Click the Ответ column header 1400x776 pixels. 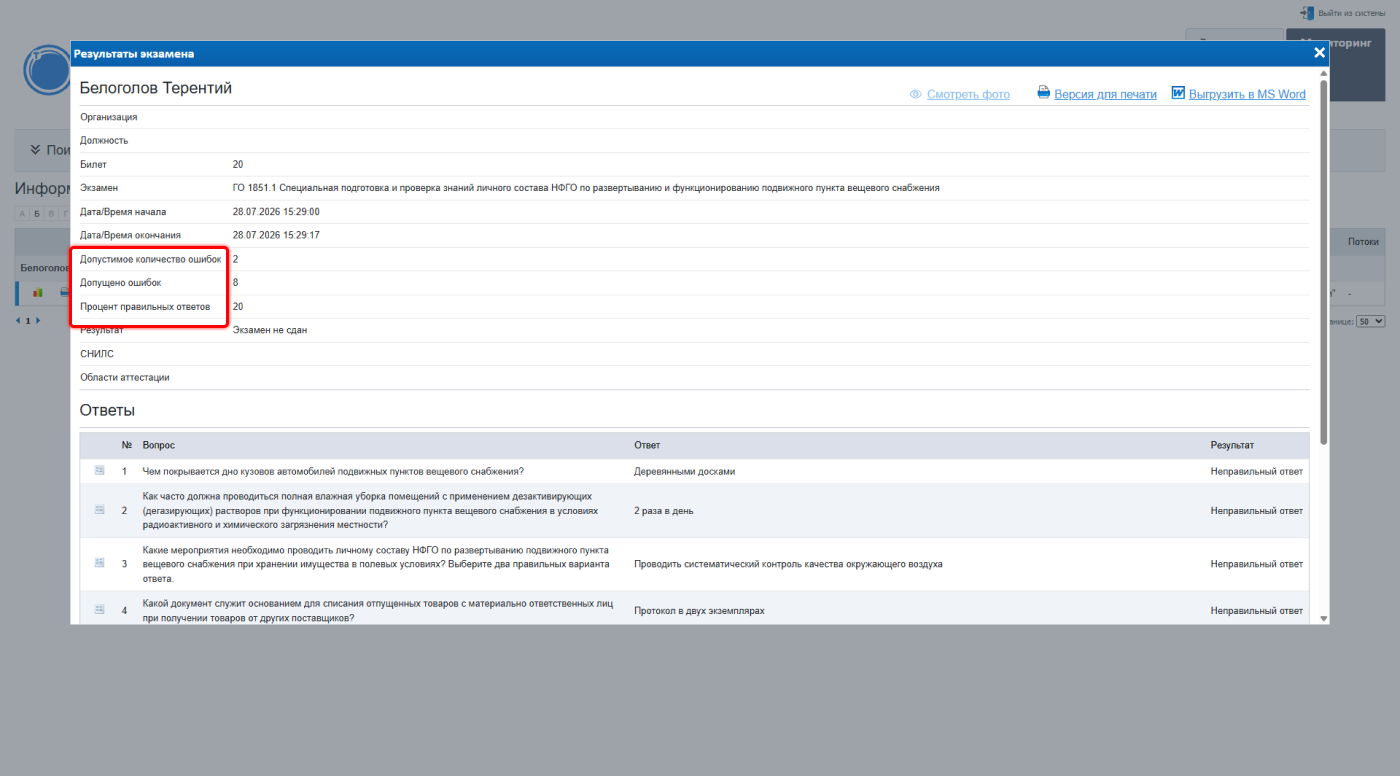647,445
